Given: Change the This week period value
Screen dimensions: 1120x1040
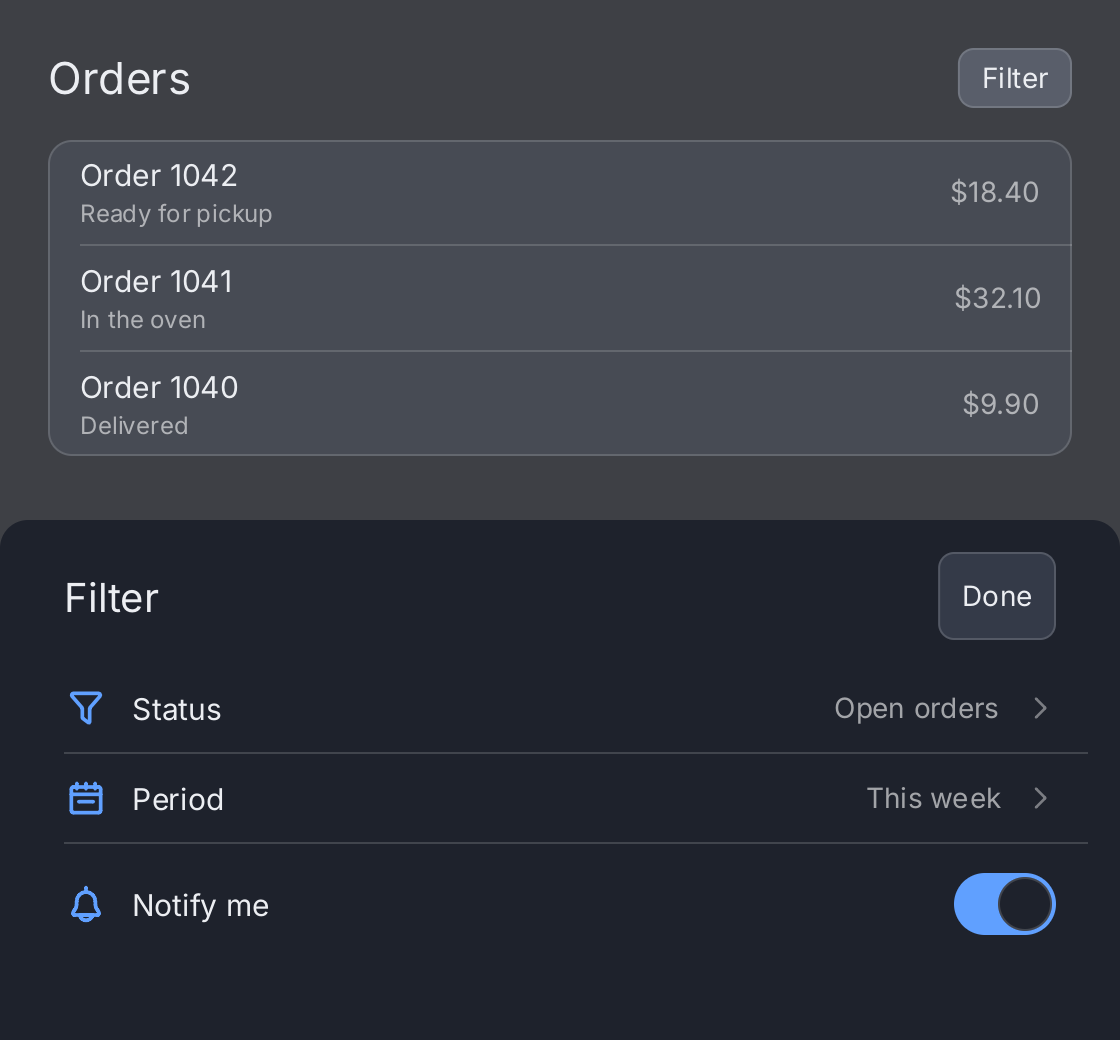Looking at the screenshot, I should click(x=933, y=799).
